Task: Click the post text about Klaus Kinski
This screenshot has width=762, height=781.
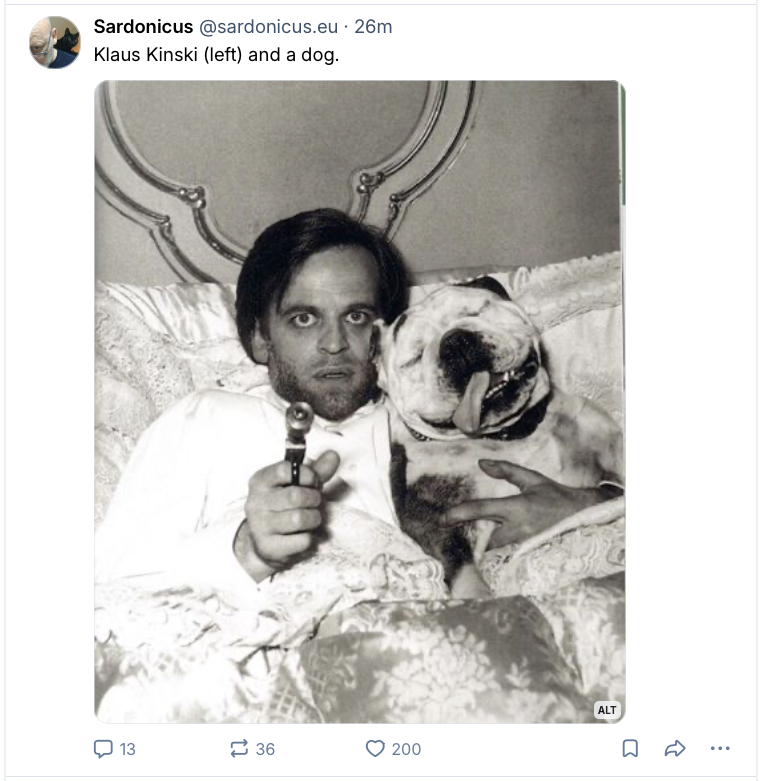Action: (x=216, y=54)
